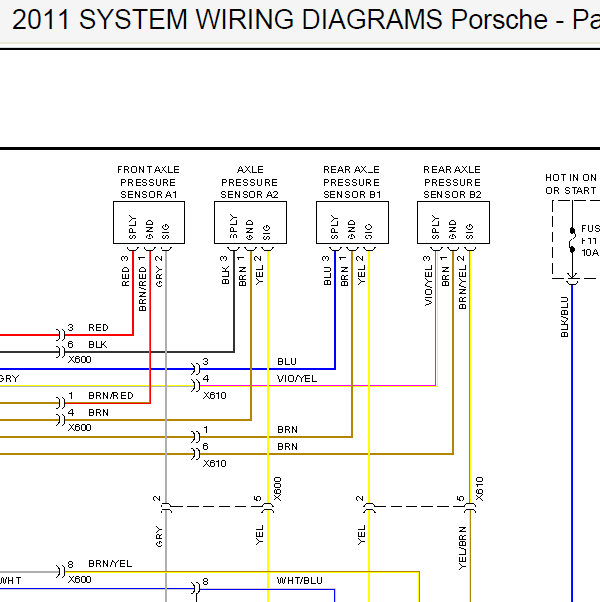This screenshot has height=602, width=600.
Task: Click vertical "GRY 2" label under sensor A1
Action: (x=159, y=271)
